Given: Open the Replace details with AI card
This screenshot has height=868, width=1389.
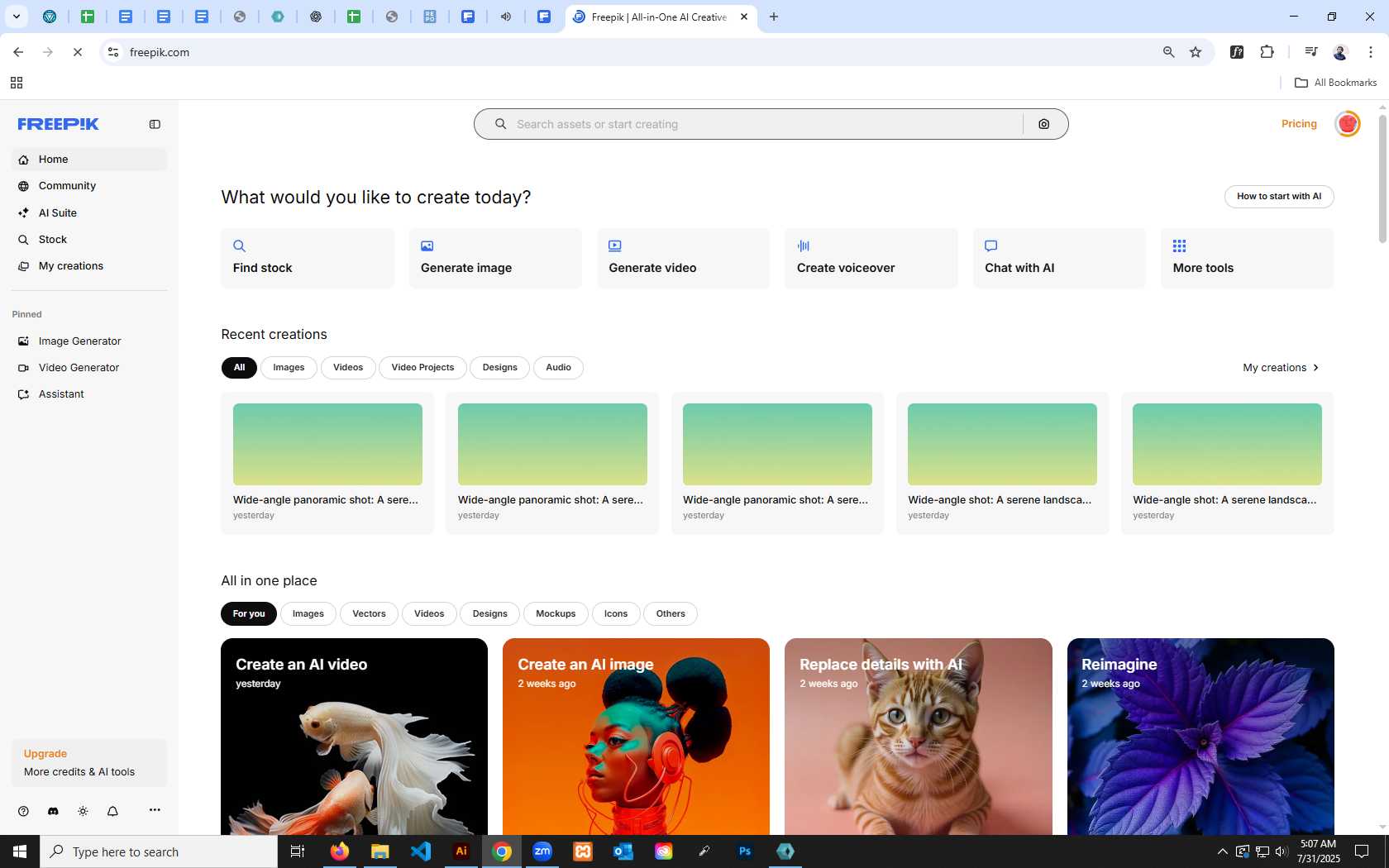Looking at the screenshot, I should [919, 737].
